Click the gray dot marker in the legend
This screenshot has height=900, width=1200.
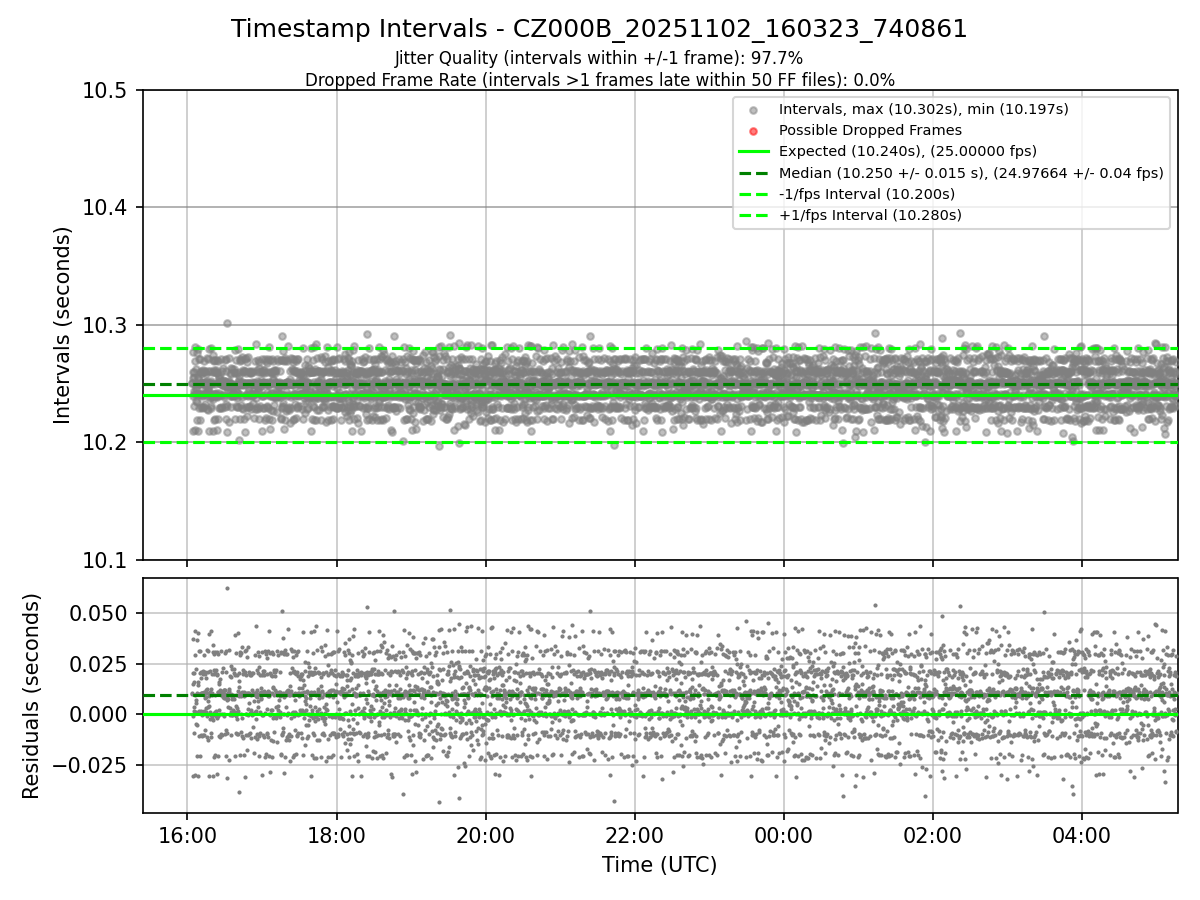(754, 110)
